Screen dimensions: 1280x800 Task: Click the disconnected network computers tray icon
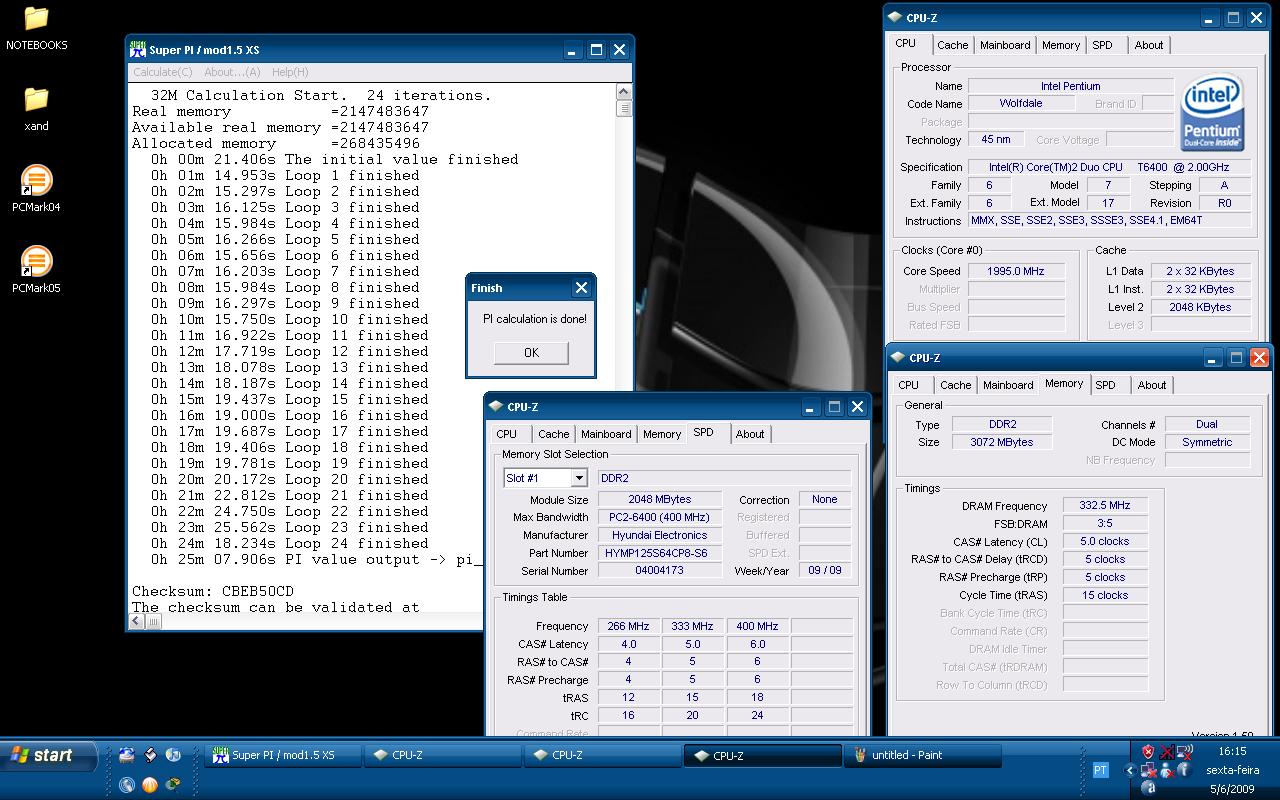coord(1148,770)
